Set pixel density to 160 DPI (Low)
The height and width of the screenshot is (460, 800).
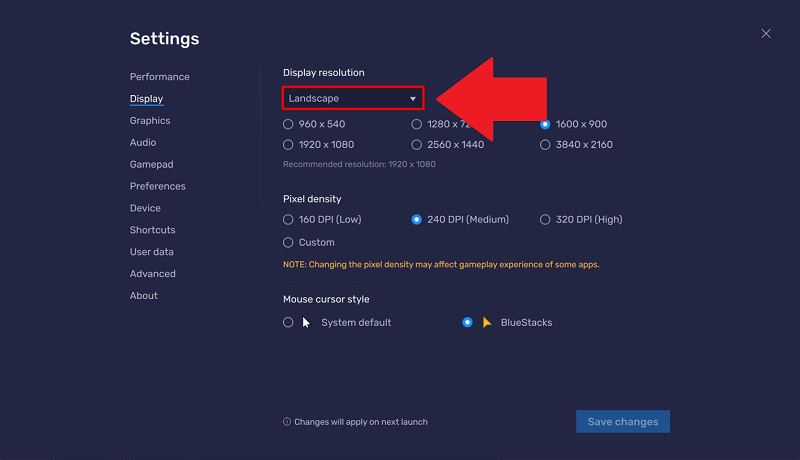click(289, 219)
